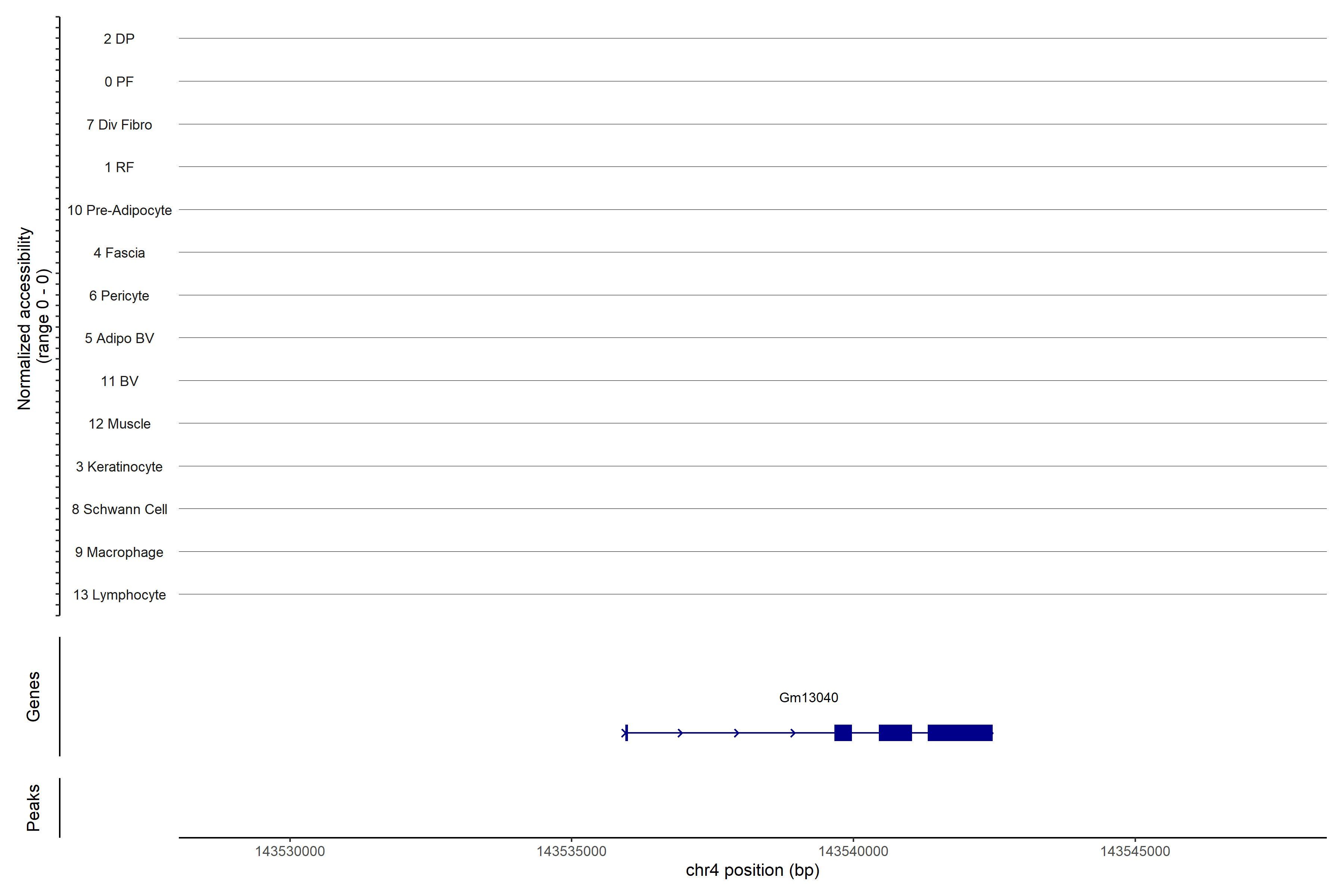Click the 3 Keratinocyte track label
This screenshot has height=896, width=1344.
[119, 467]
